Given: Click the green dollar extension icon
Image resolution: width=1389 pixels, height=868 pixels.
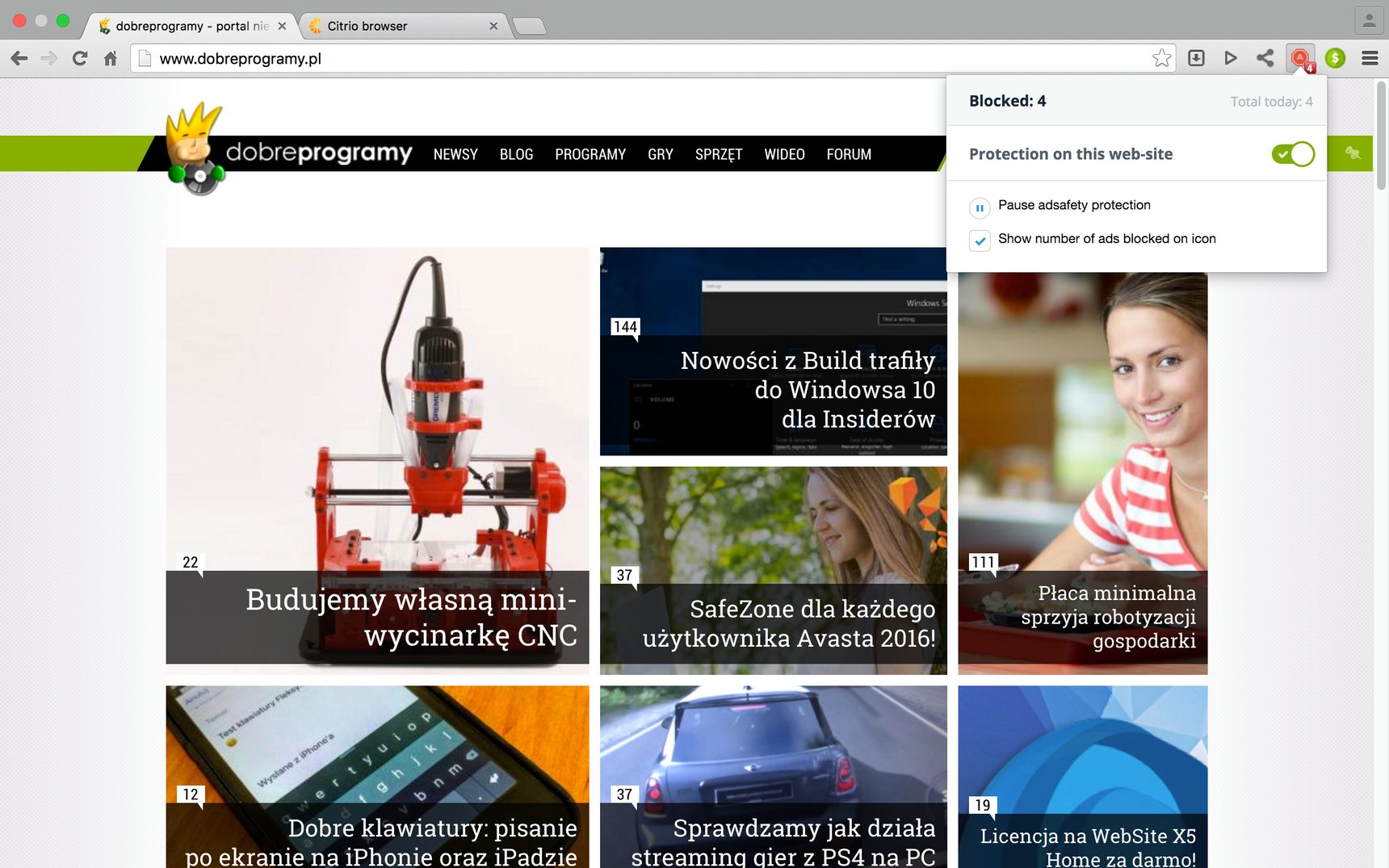Looking at the screenshot, I should click(x=1335, y=58).
